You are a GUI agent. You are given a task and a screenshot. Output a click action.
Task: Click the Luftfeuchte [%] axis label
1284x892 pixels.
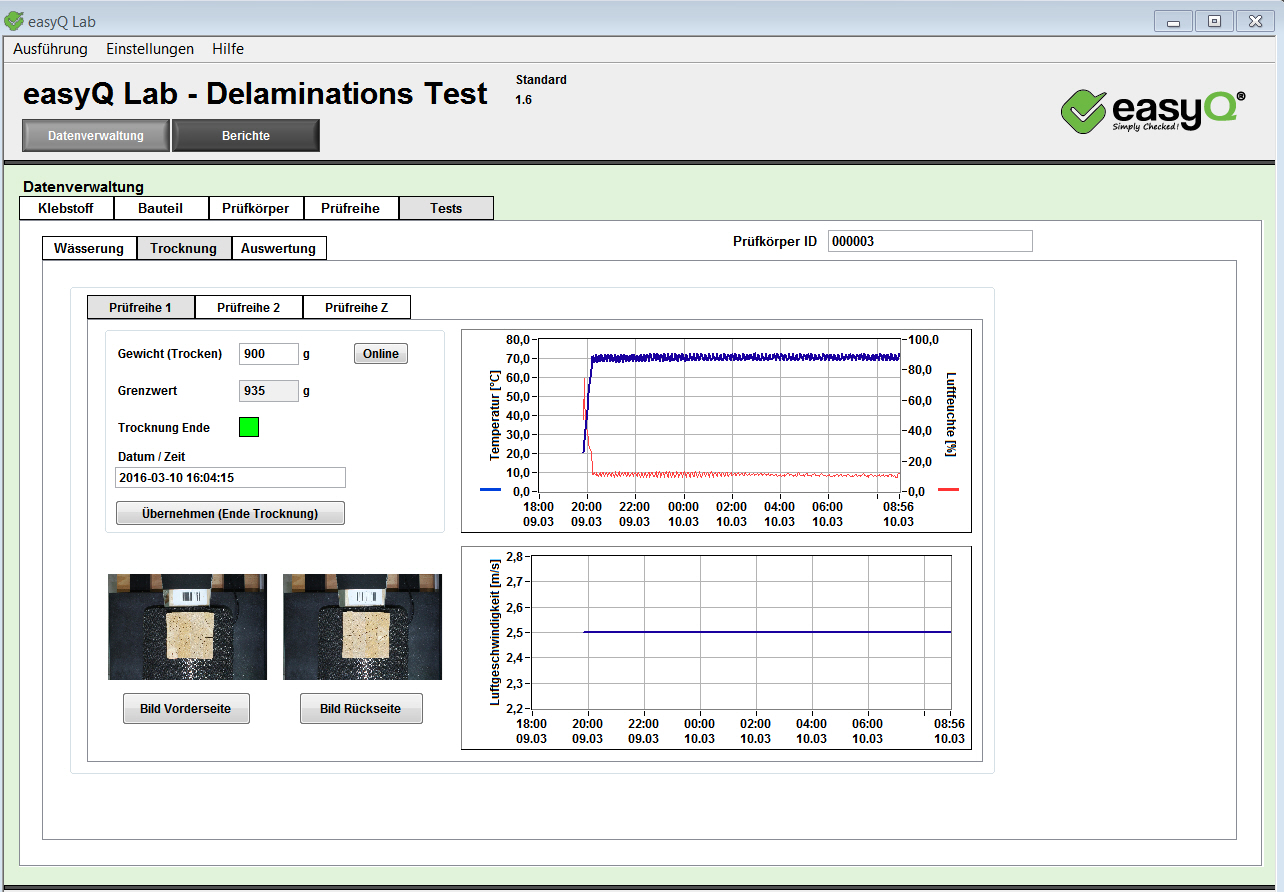tap(951, 415)
